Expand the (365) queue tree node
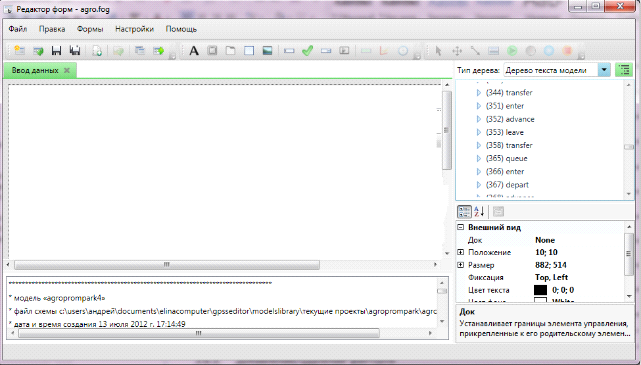Image resolution: width=641 pixels, height=365 pixels. coord(479,158)
